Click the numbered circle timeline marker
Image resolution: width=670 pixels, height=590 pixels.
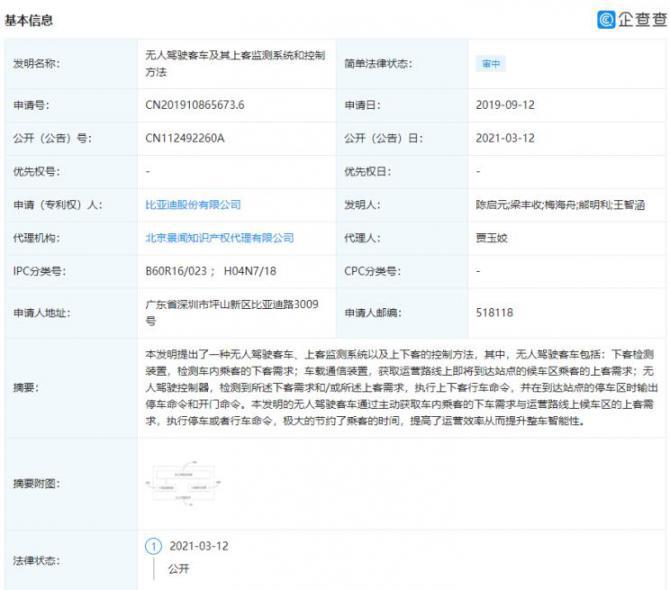[x=153, y=546]
